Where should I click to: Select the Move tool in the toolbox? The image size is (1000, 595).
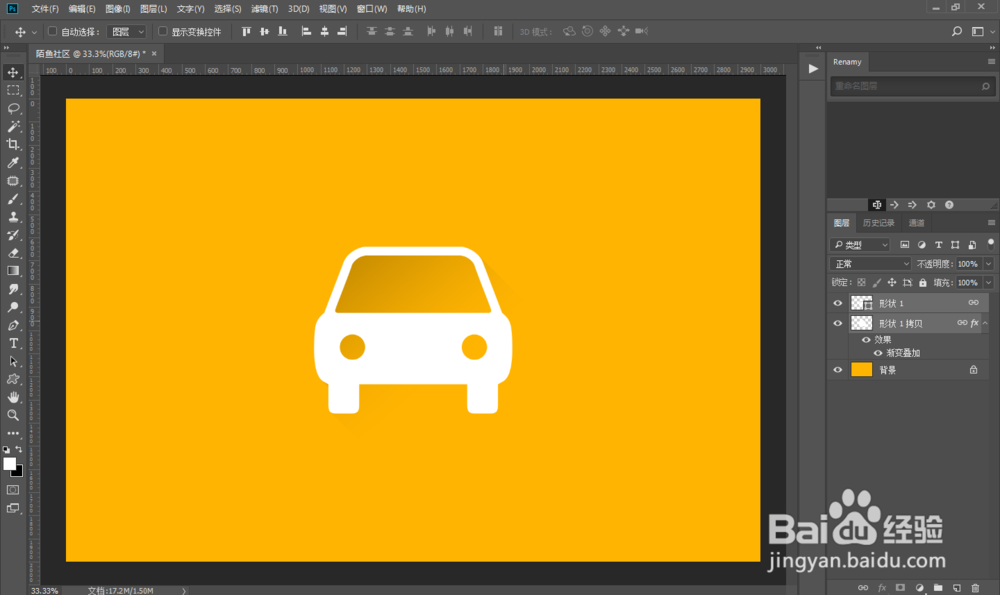click(13, 72)
